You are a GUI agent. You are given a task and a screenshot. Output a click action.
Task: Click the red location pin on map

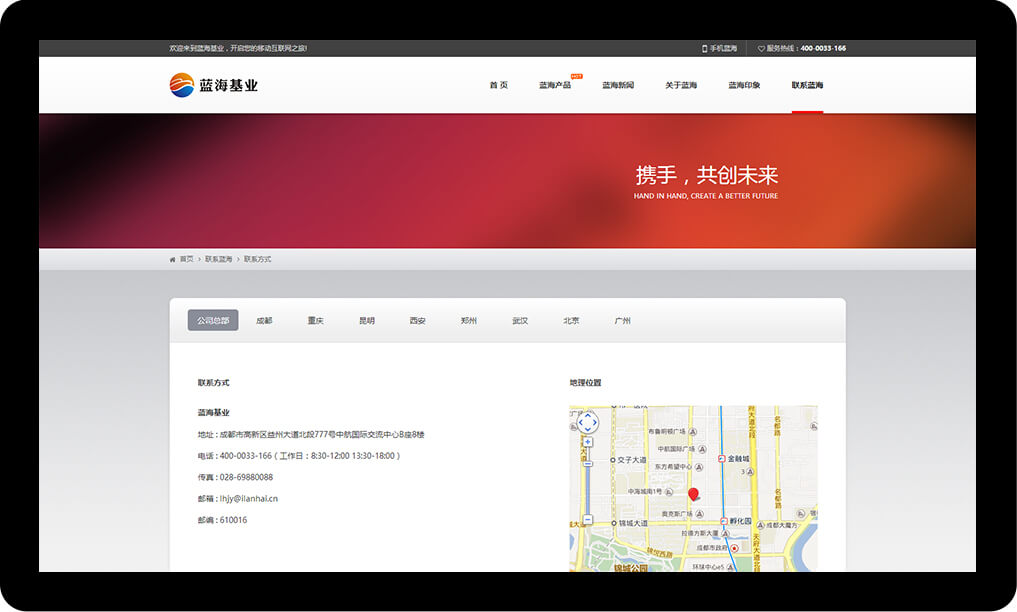[693, 494]
